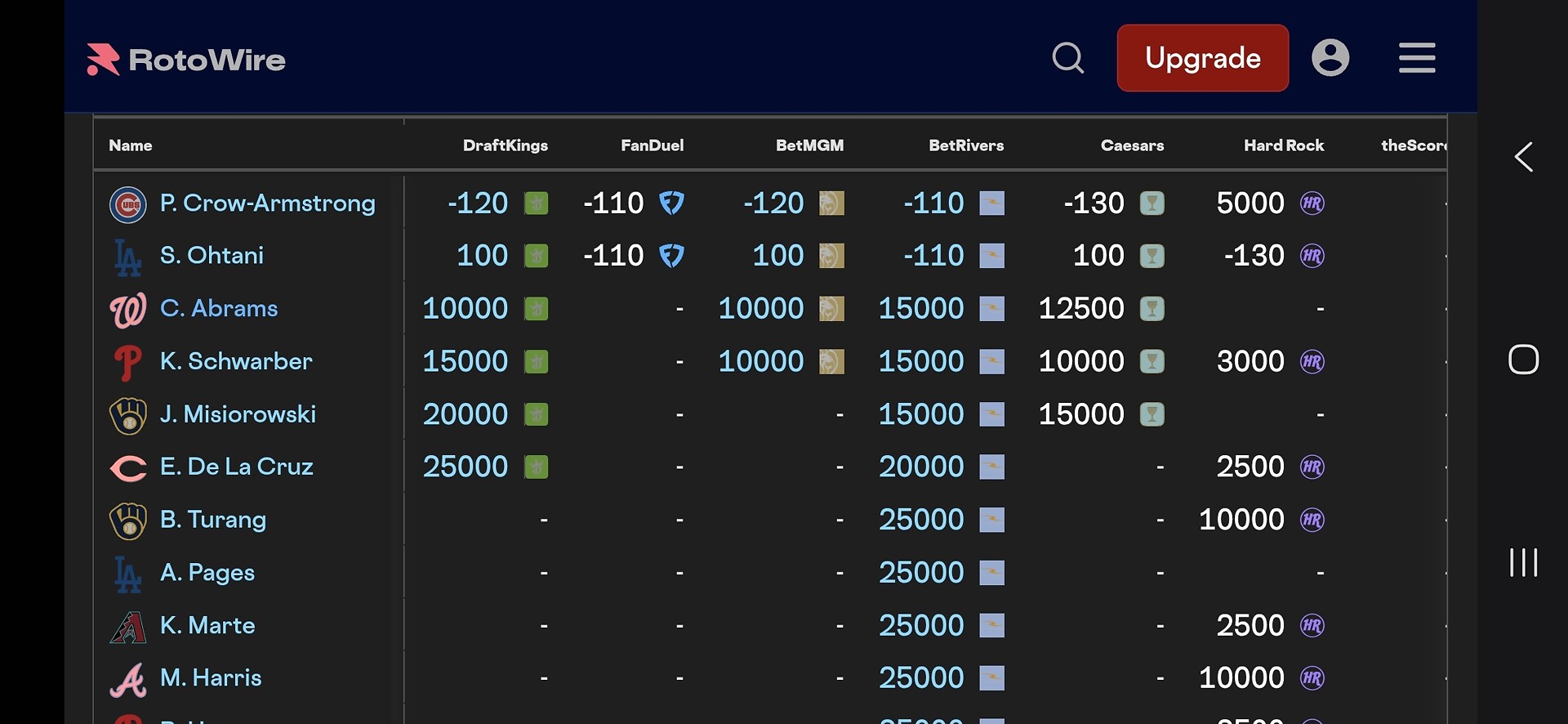Select DraftKings -120 odds for P. Crow-Armstrong
Image resolution: width=1568 pixels, height=724 pixels.
click(478, 203)
